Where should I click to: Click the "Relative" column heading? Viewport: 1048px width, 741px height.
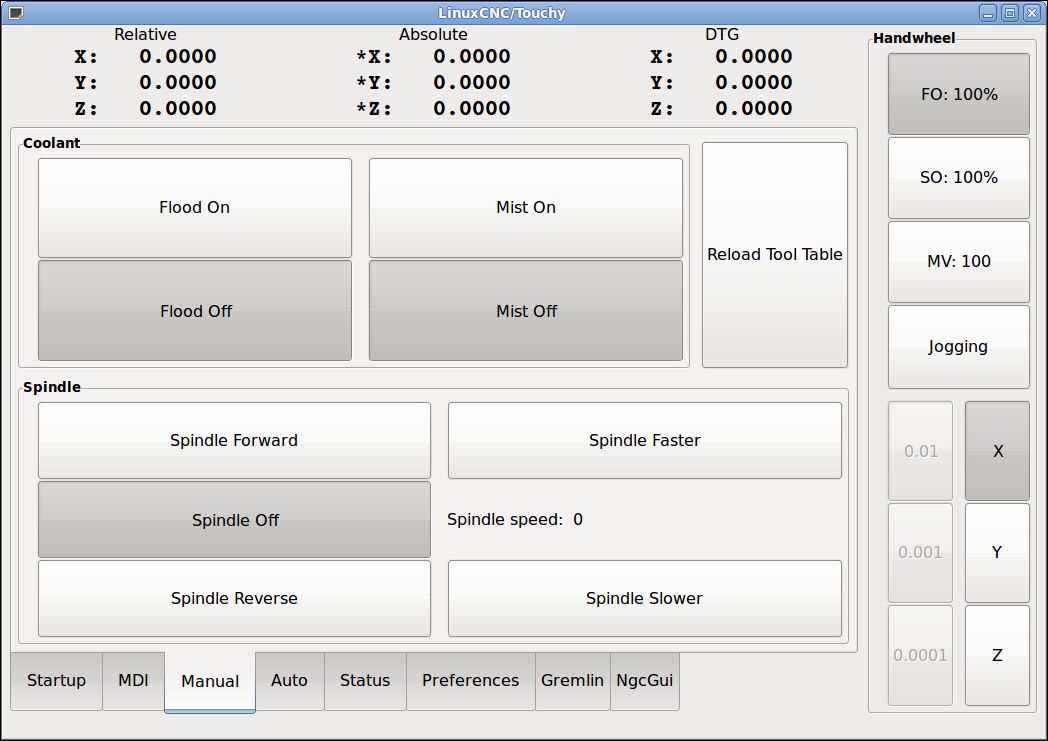[145, 35]
